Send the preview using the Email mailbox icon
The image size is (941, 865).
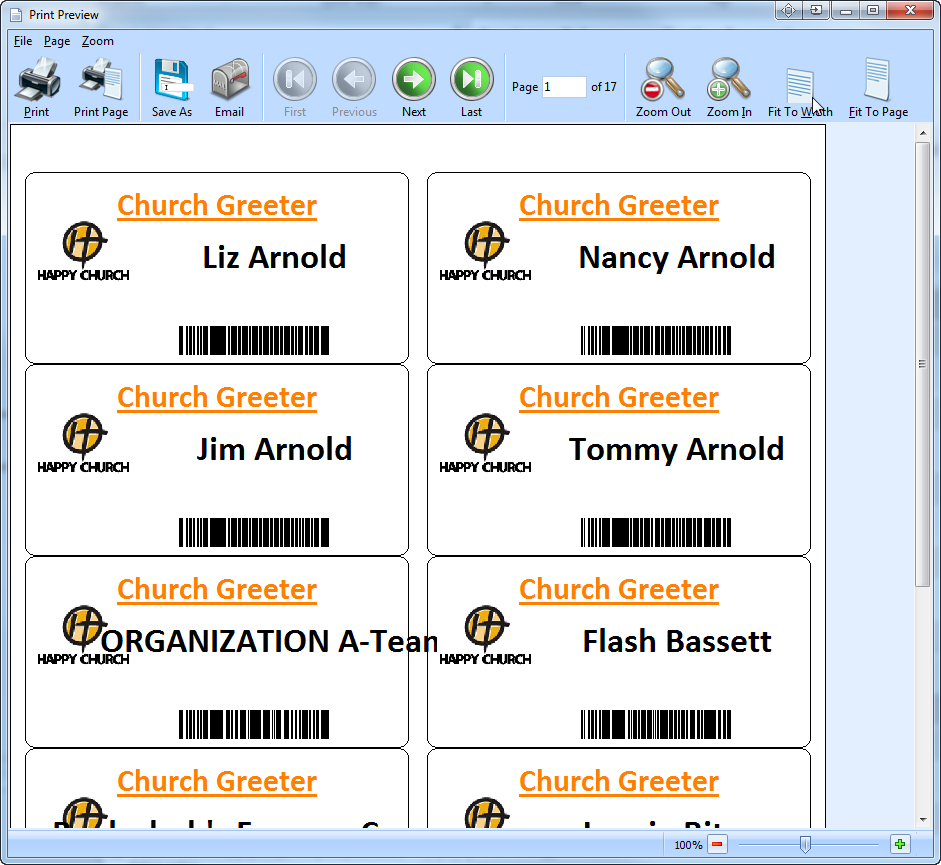230,79
